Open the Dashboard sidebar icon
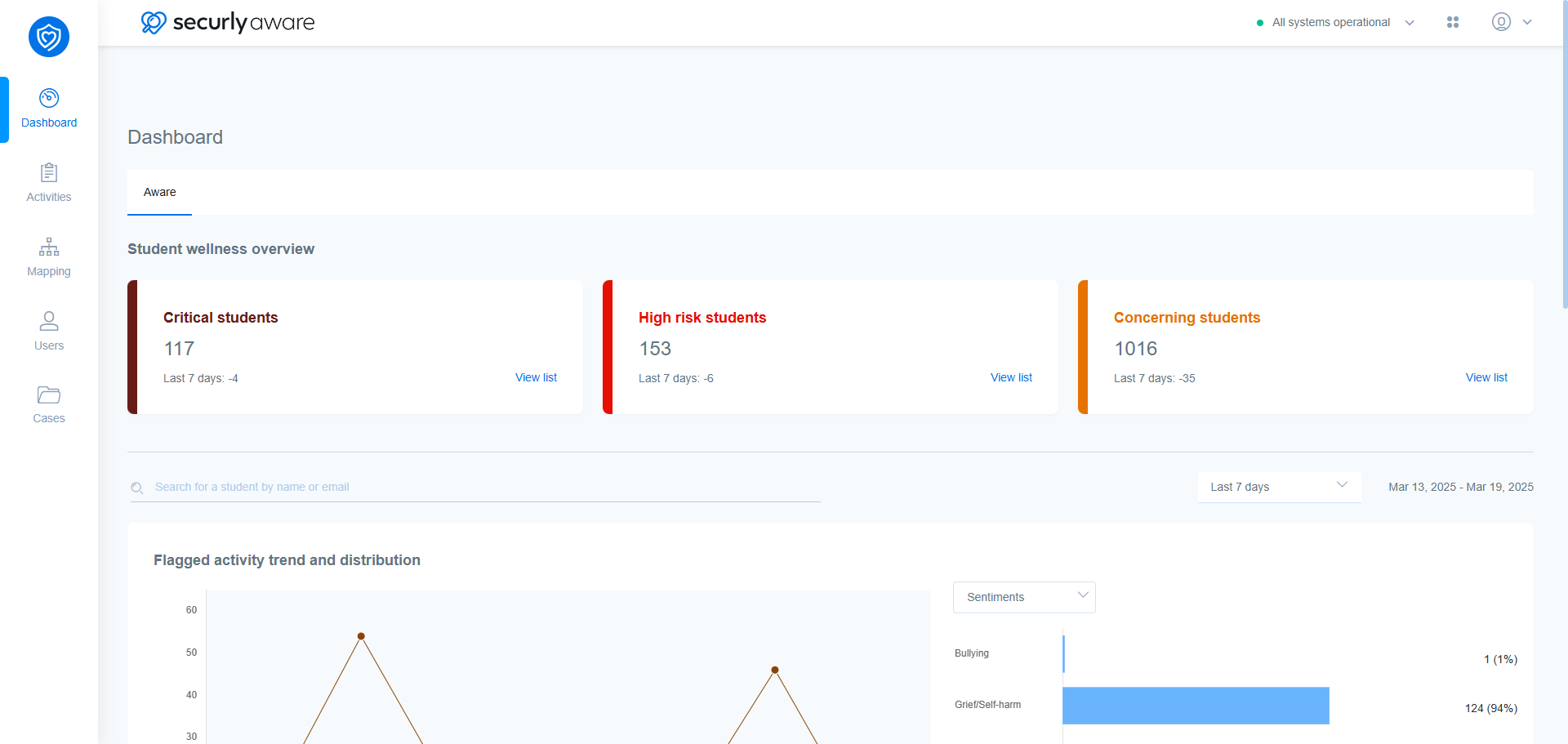Screen dimensions: 1568x744 coord(49,98)
